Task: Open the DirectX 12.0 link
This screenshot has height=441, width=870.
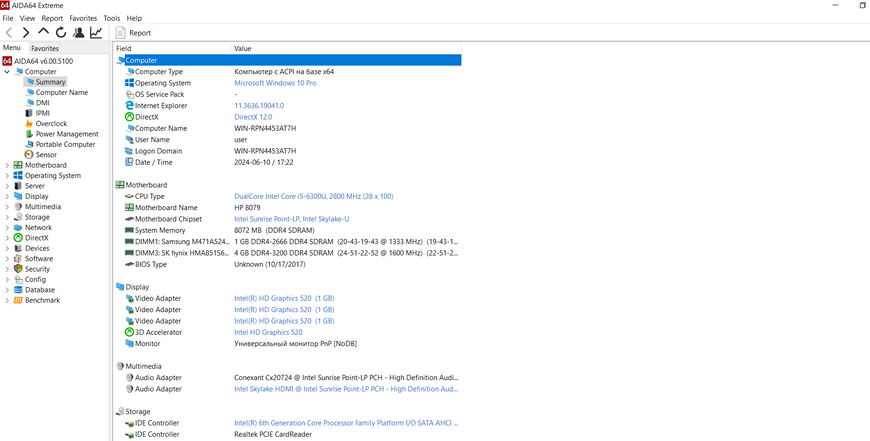Action: (253, 117)
